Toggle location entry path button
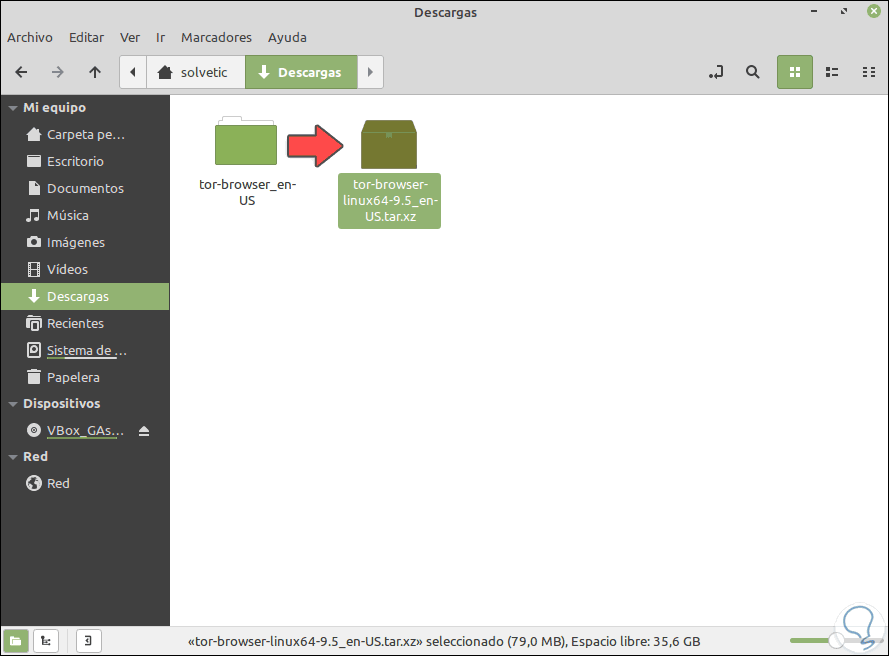This screenshot has width=889, height=656. [x=716, y=72]
